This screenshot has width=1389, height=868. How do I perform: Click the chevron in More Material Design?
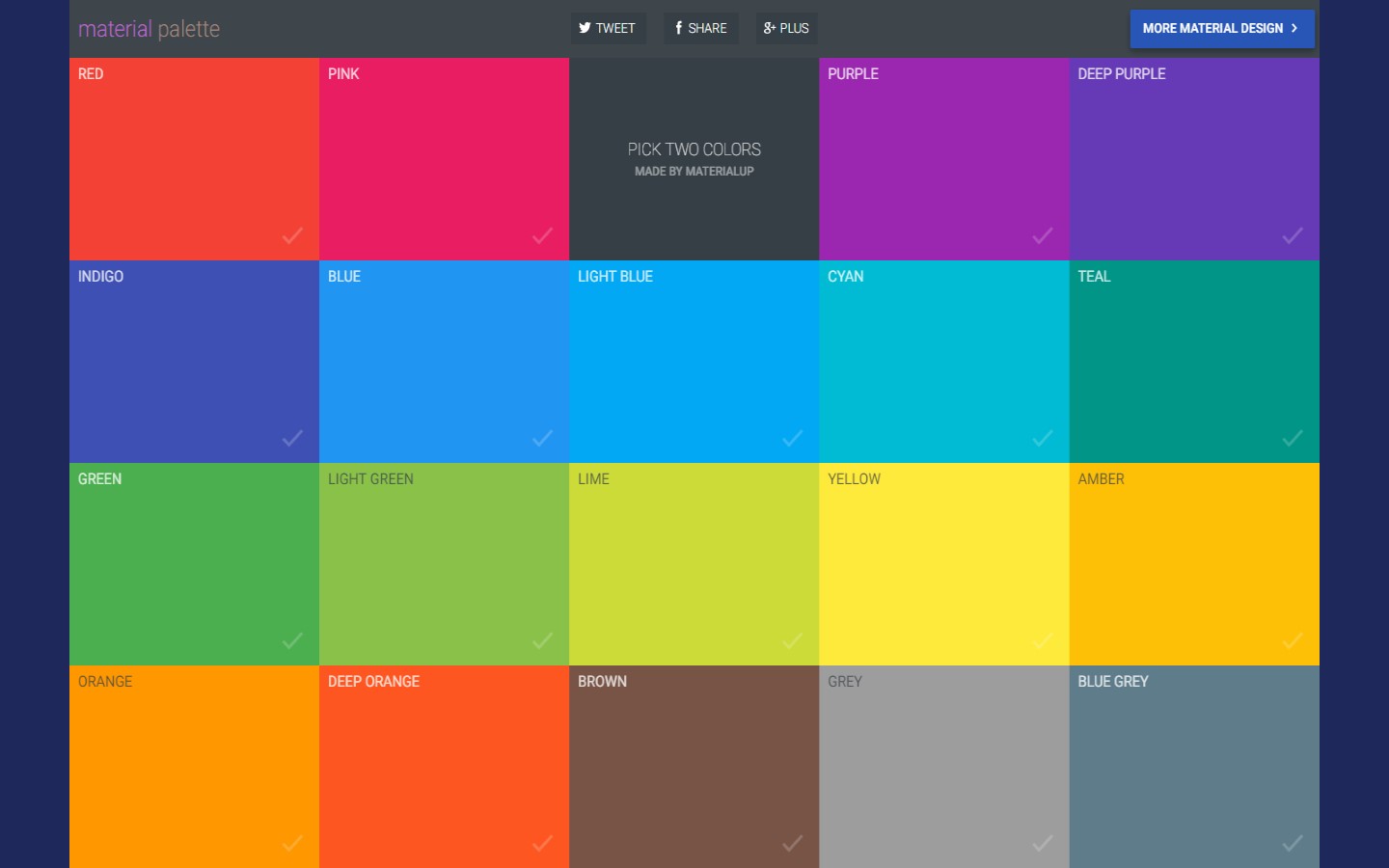point(1294,28)
